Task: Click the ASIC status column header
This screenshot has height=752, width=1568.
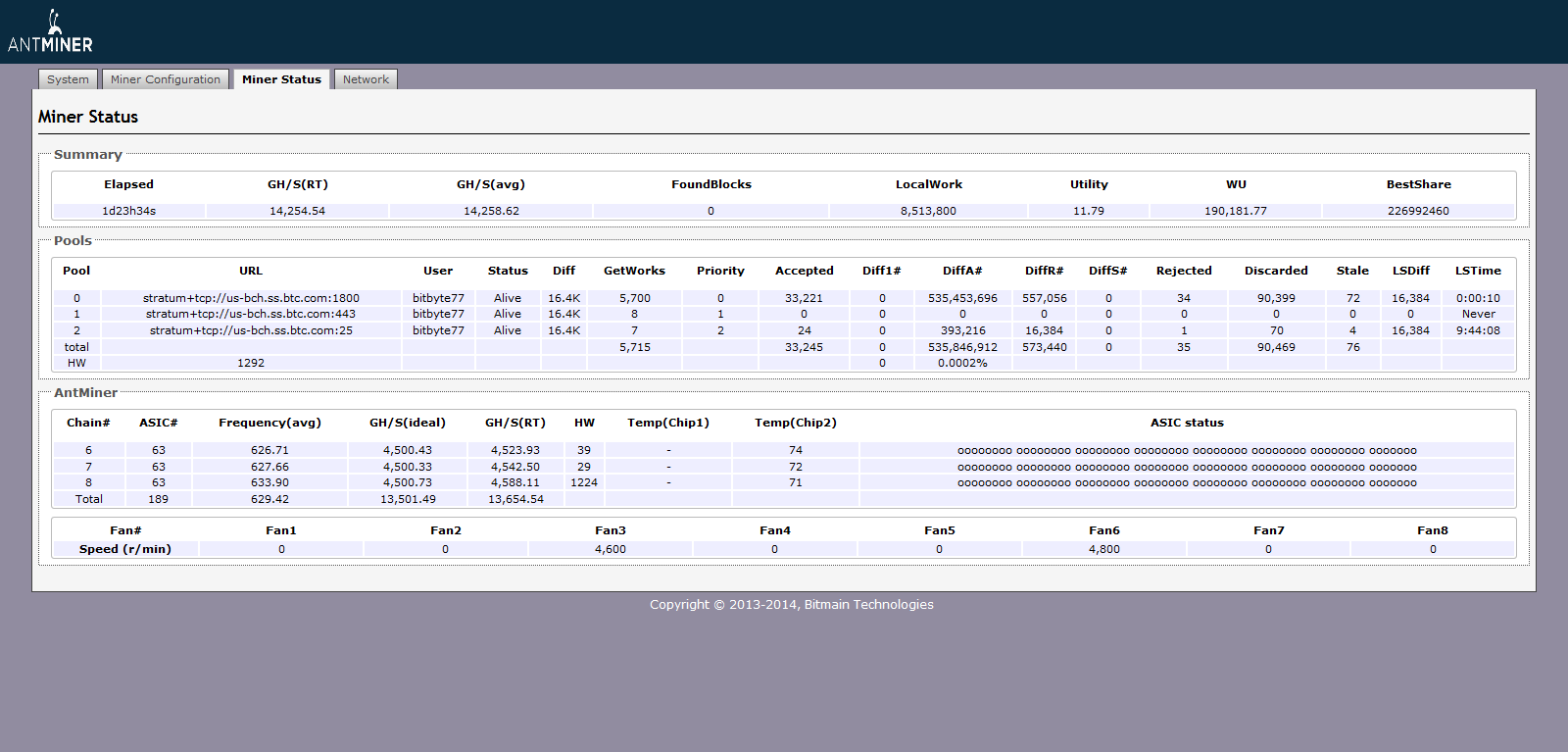Action: pyautogui.click(x=1187, y=423)
